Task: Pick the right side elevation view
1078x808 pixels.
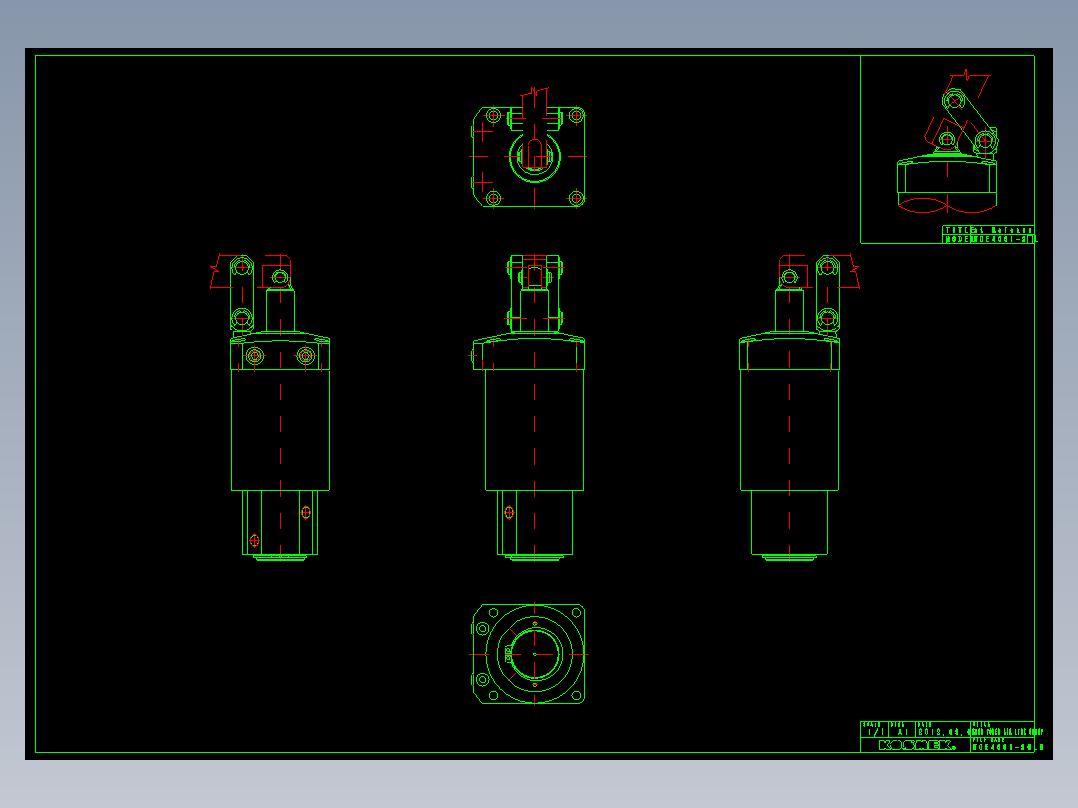Action: pos(799,408)
